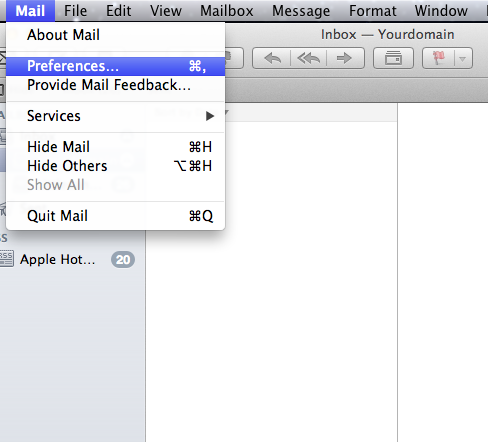Click the Forward arrow toolbar icon
The image size is (488, 442).
345,58
